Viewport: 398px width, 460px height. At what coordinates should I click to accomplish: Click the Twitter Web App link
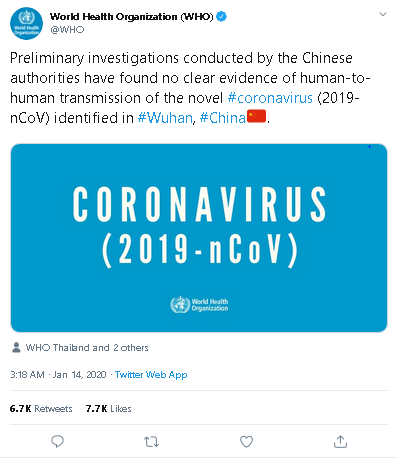point(151,375)
